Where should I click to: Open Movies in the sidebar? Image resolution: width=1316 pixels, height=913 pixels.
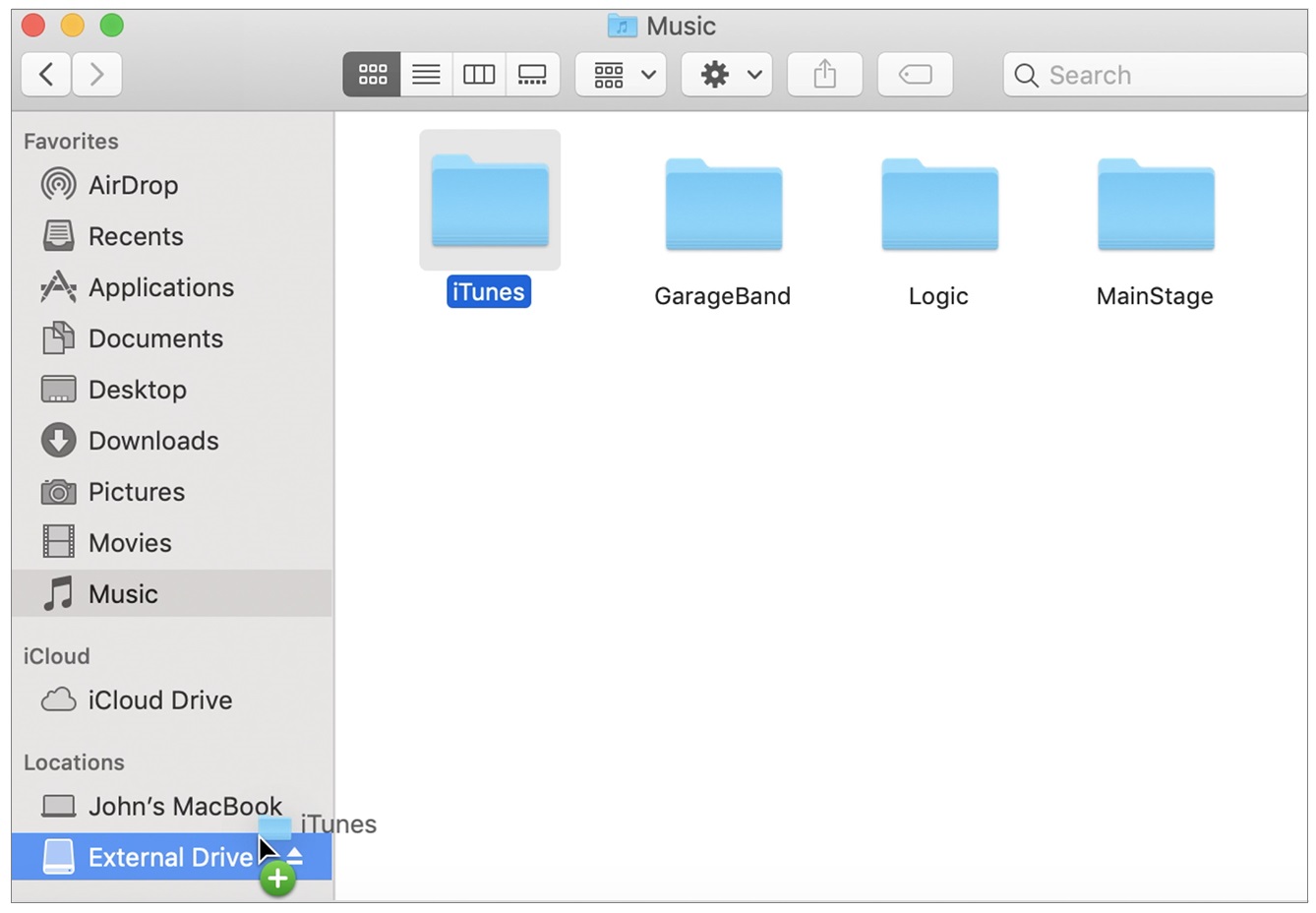[172, 543]
